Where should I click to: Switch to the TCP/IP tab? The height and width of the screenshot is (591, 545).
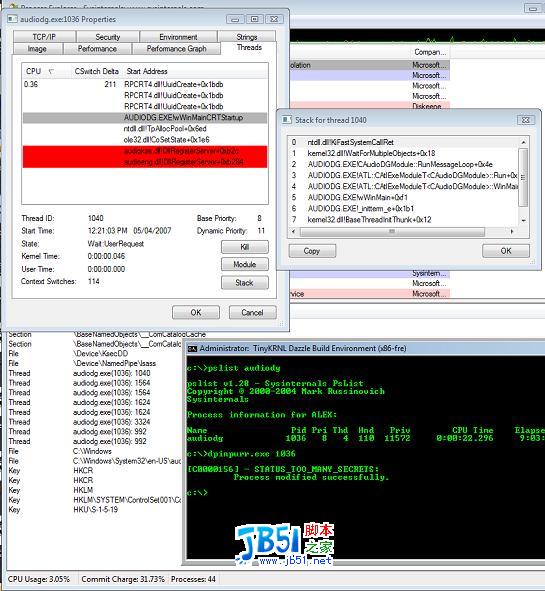click(x=44, y=37)
